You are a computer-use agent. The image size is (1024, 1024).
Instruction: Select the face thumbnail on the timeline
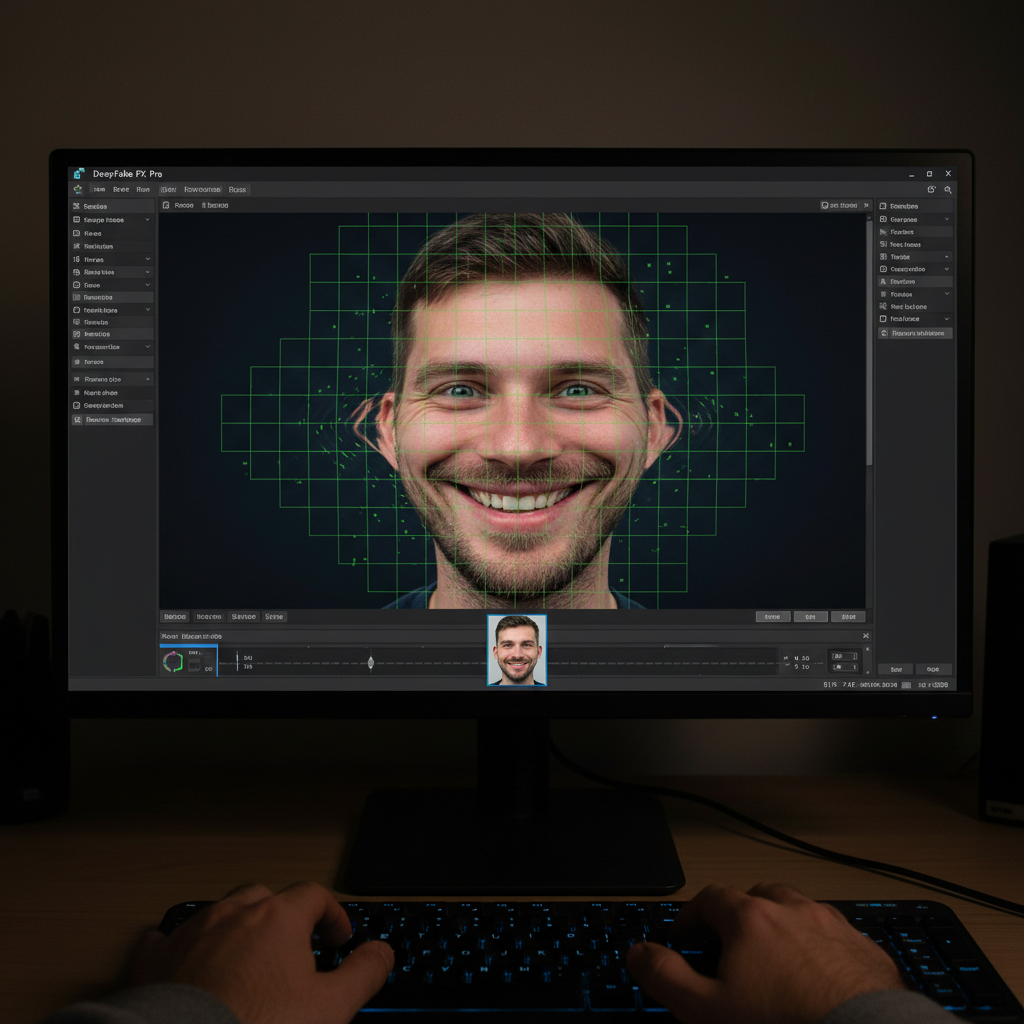(517, 650)
